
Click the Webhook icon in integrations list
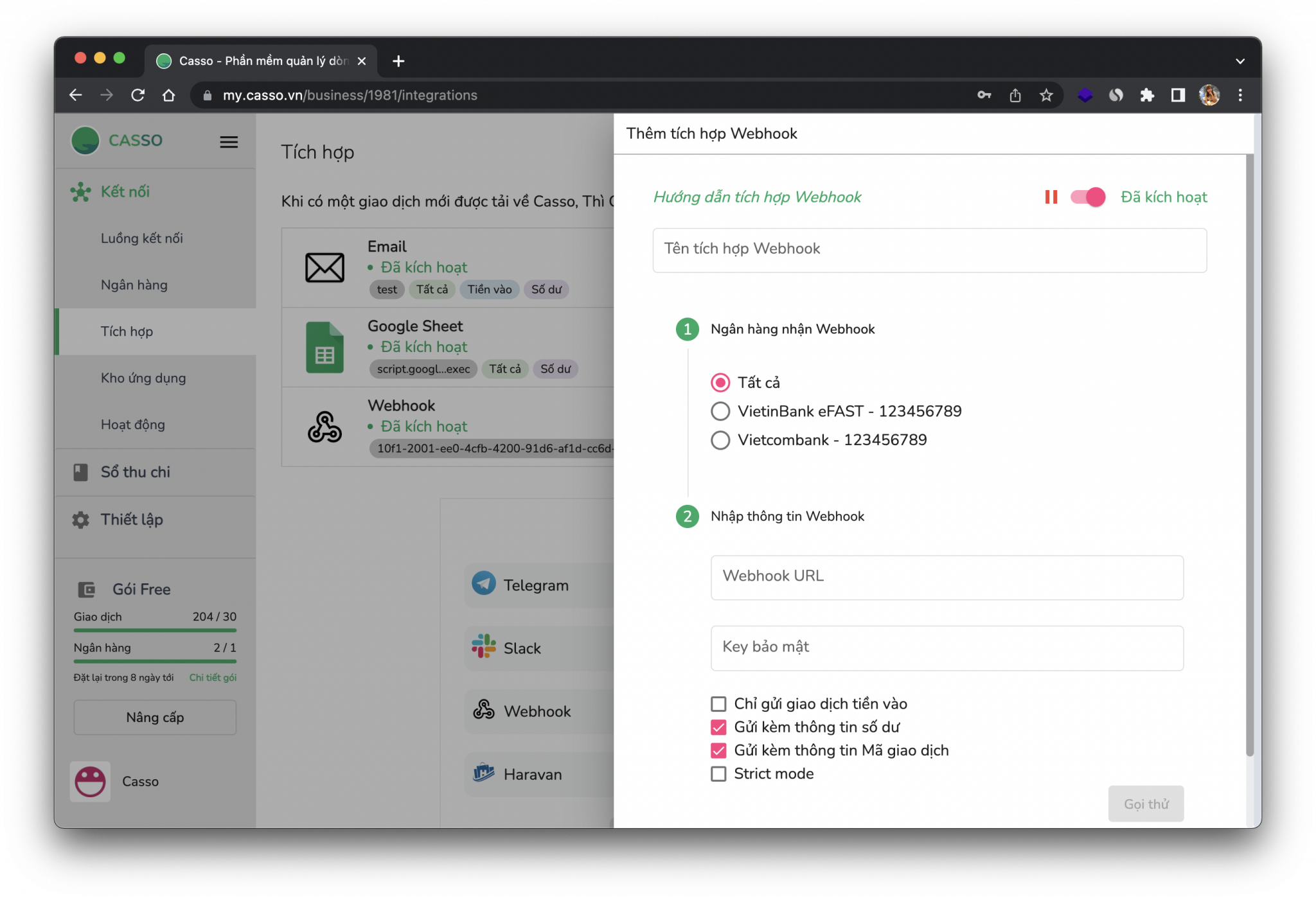pyautogui.click(x=325, y=427)
